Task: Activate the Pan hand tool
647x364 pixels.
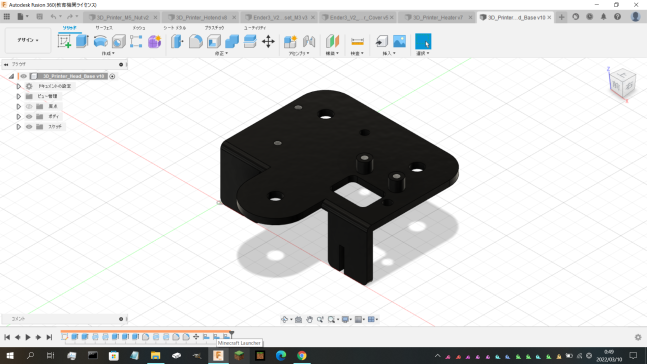Action: click(309, 319)
